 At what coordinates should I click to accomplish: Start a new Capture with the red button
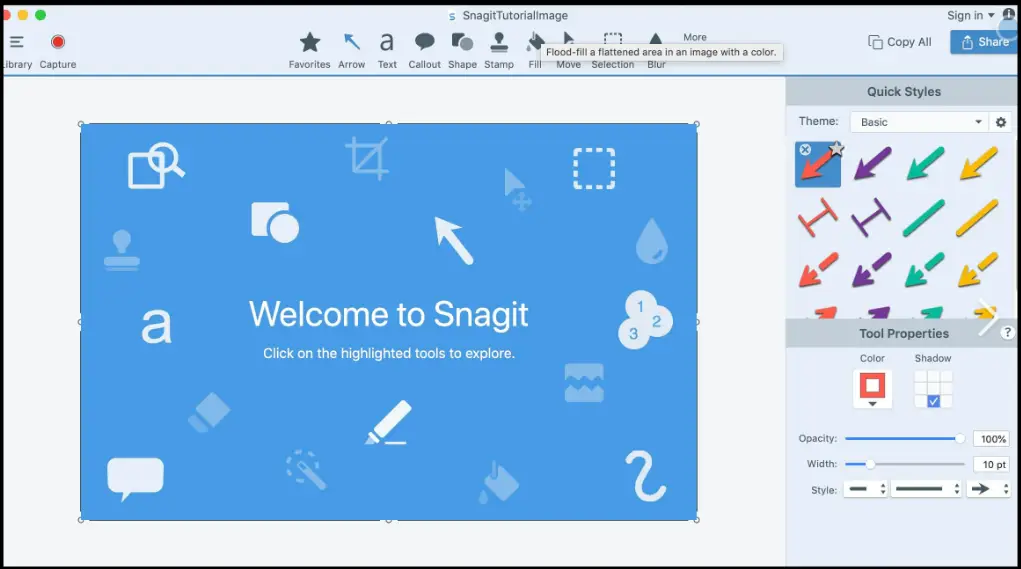click(x=58, y=42)
